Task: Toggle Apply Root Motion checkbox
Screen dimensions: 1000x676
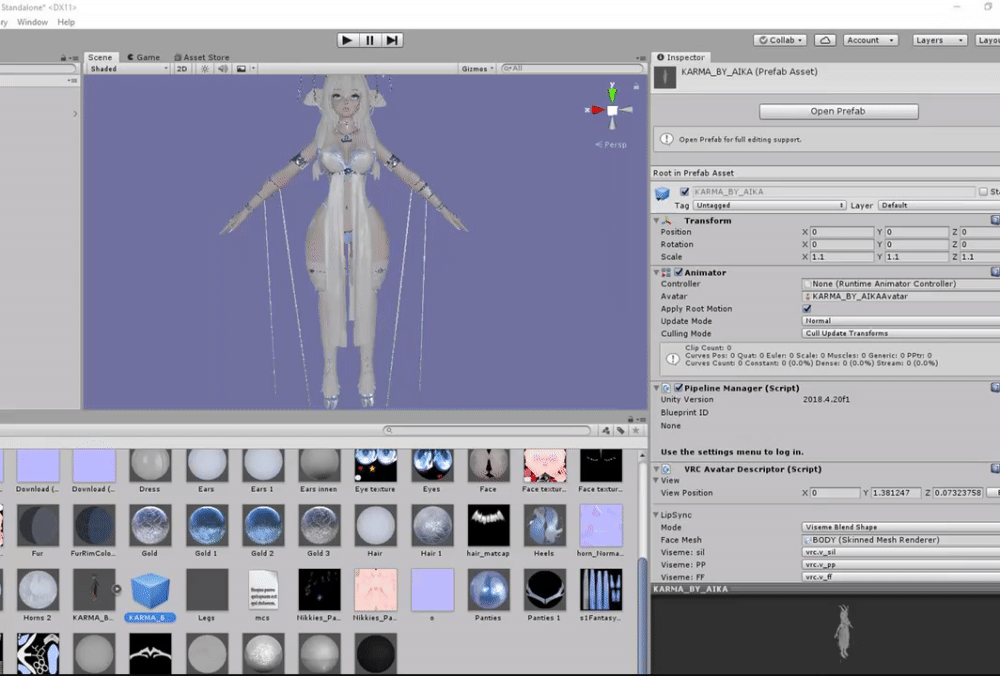Action: [807, 309]
